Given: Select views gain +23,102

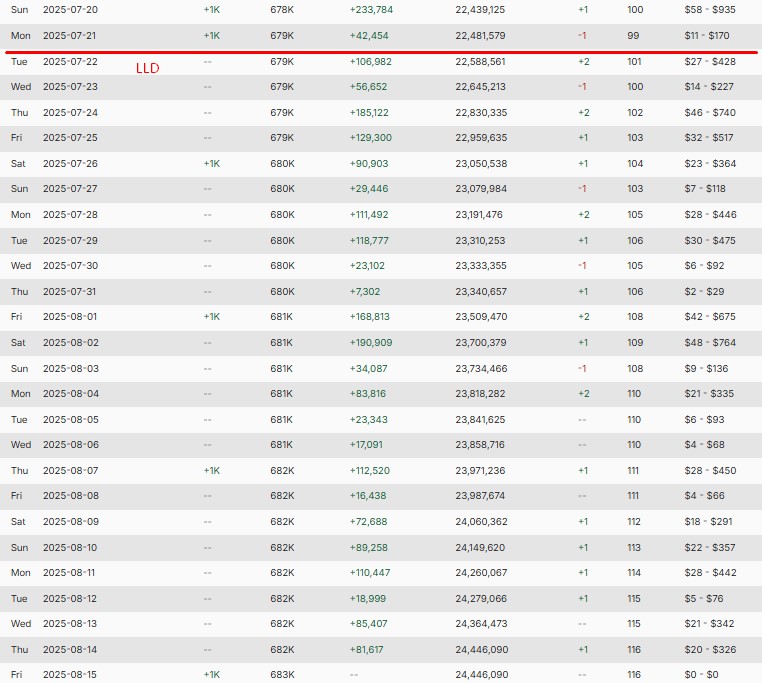Looking at the screenshot, I should pos(367,265).
